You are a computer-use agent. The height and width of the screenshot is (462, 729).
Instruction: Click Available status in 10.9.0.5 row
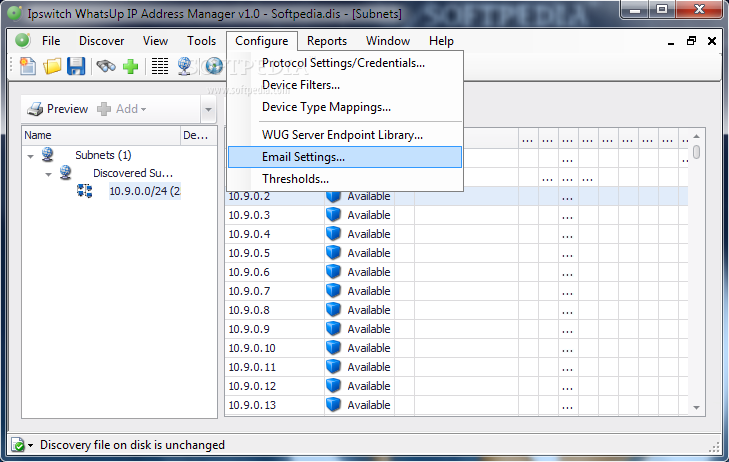click(369, 253)
